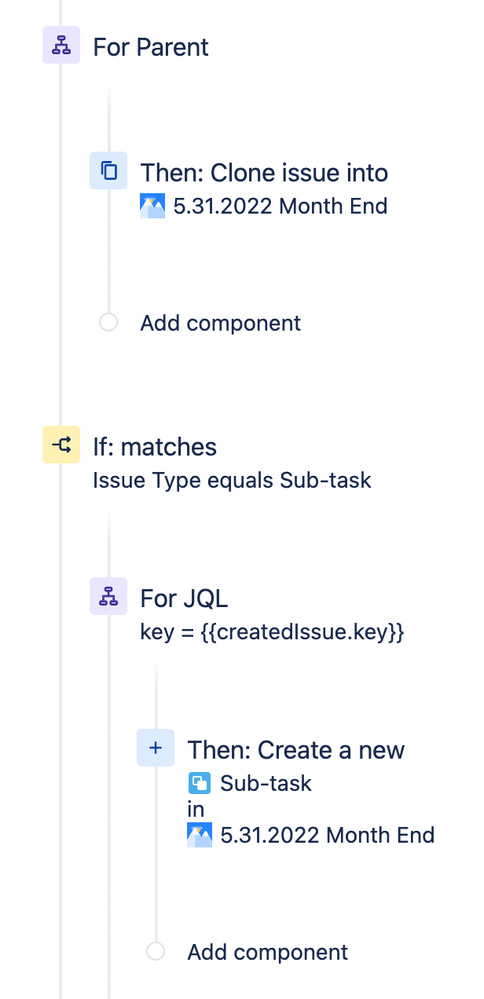Click Add component text under Create a new
Screen dimensions: 484x999
267,952
